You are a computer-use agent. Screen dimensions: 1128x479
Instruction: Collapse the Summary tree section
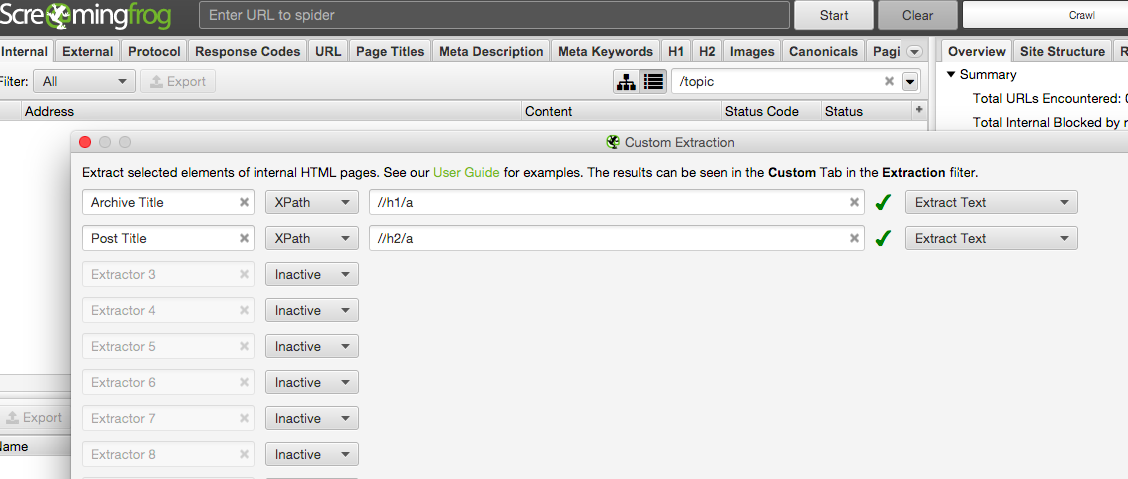click(x=950, y=75)
